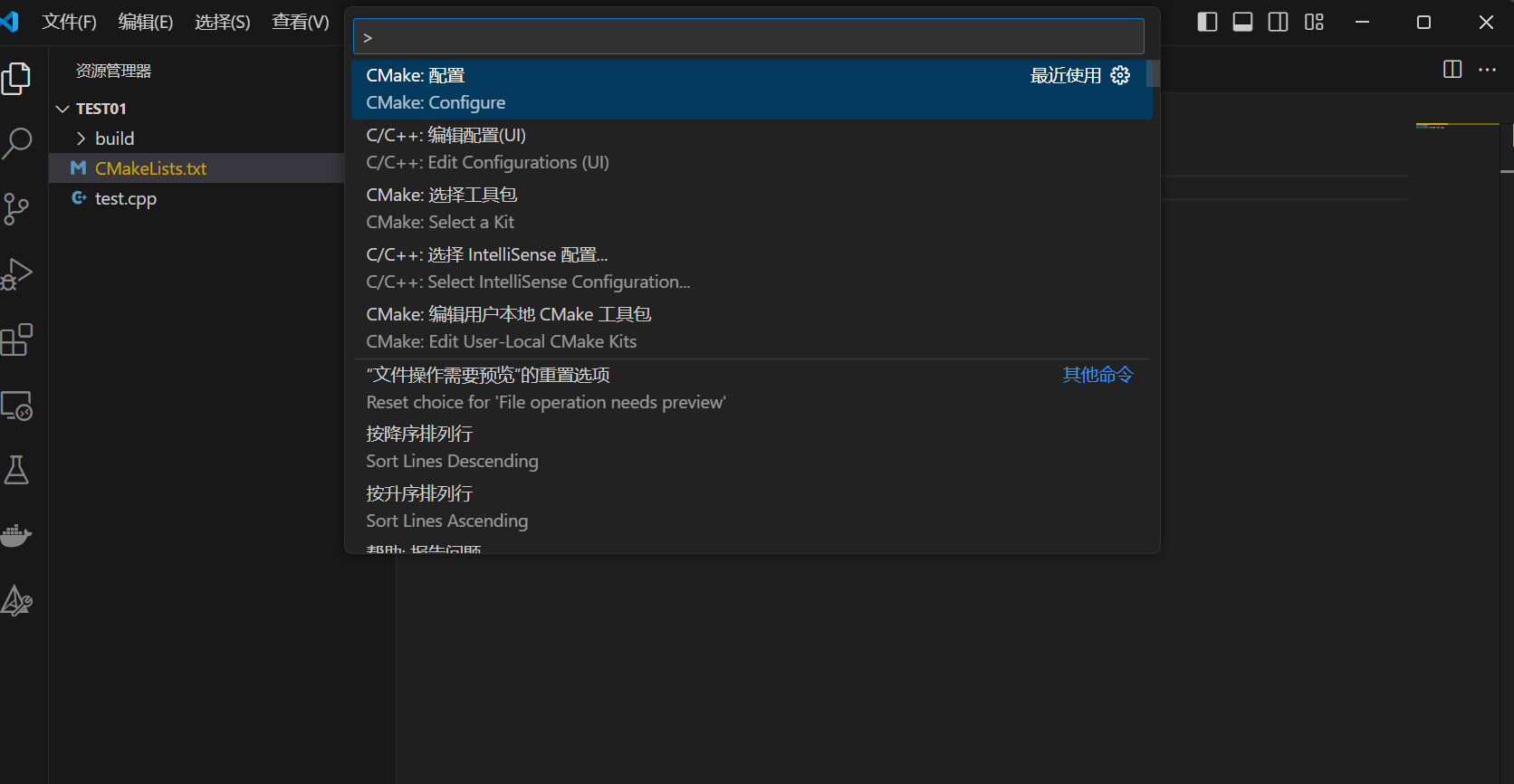Screen dimensions: 1514x784
Task: Focus the command palette input field
Action: (x=748, y=37)
